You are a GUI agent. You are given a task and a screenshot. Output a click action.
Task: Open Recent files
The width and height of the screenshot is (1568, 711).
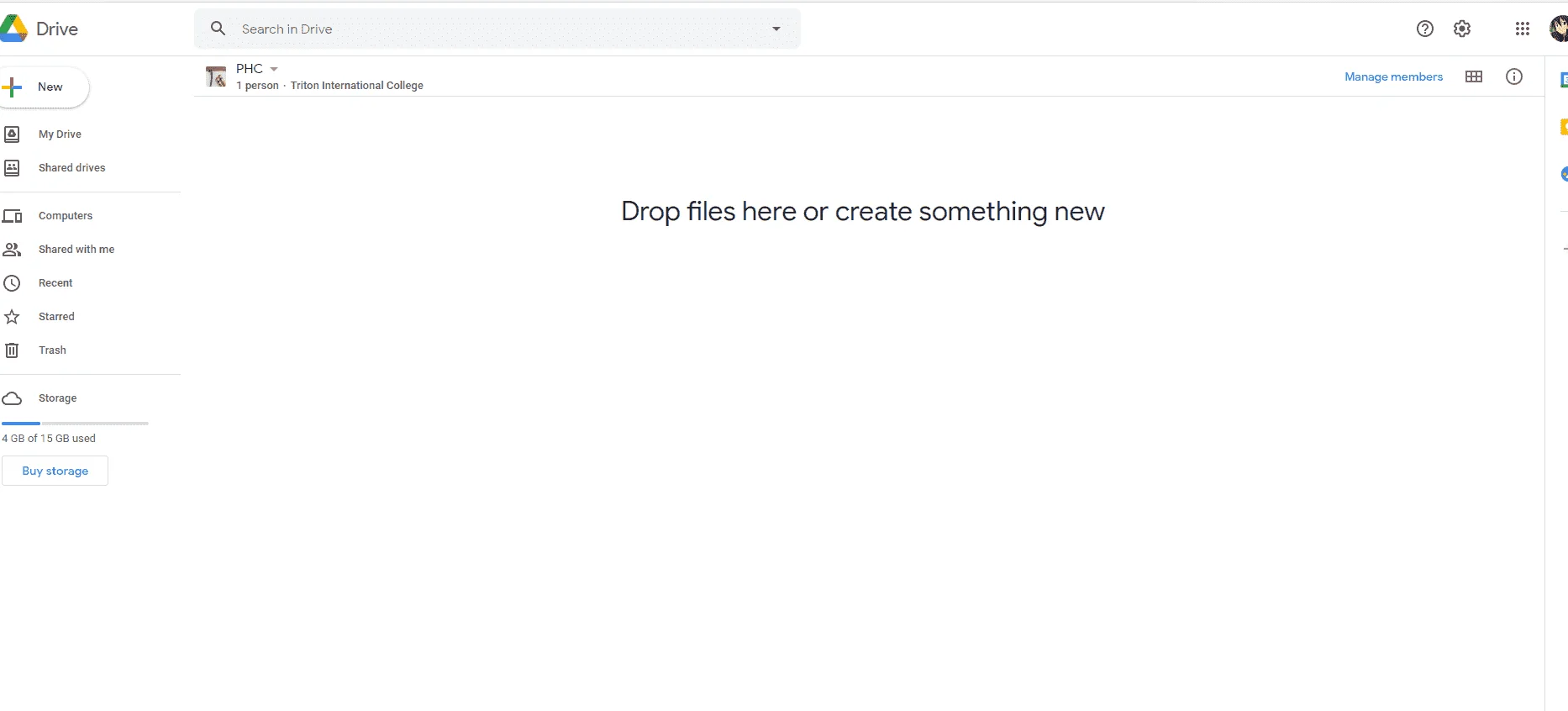point(55,282)
